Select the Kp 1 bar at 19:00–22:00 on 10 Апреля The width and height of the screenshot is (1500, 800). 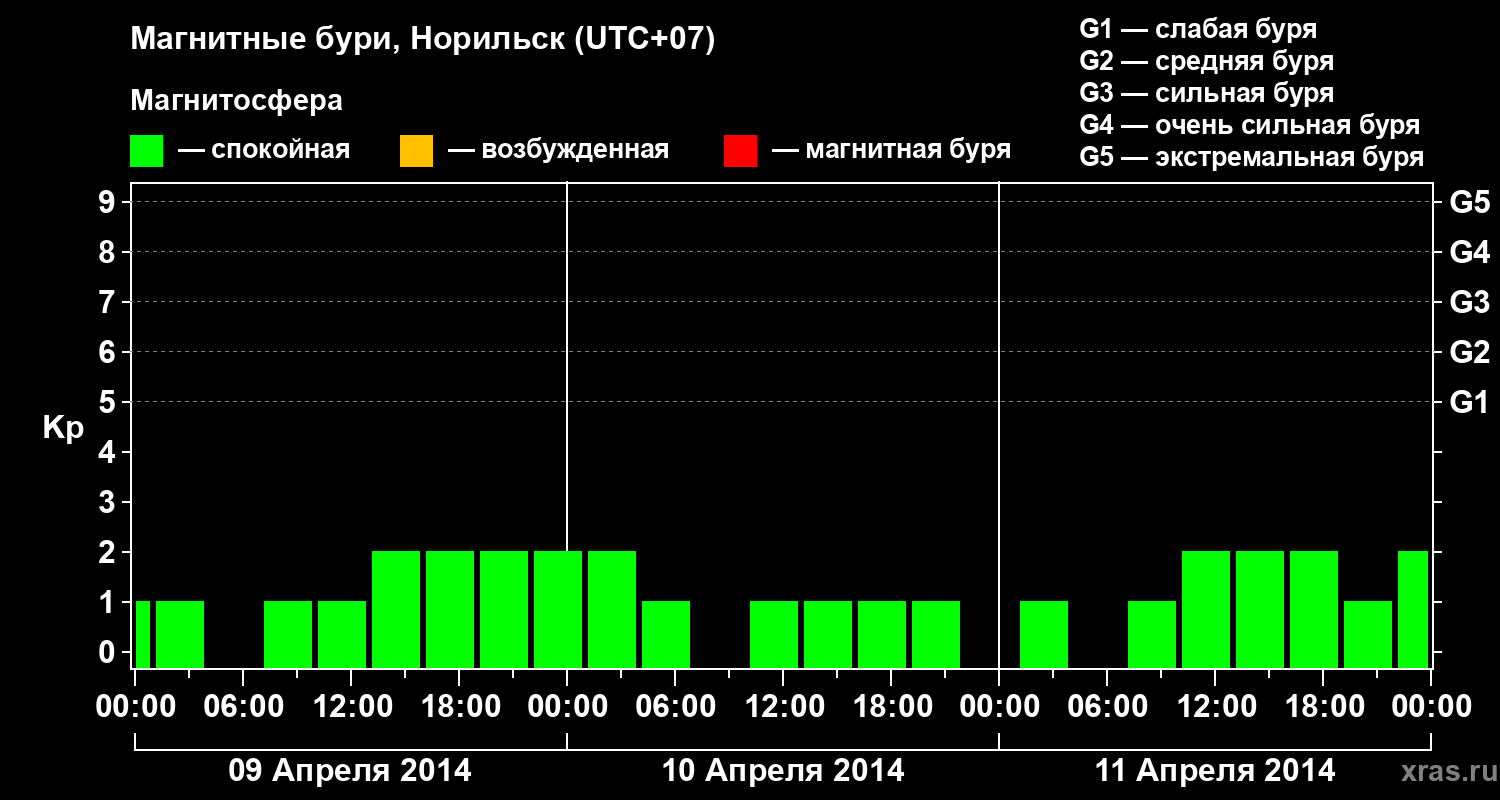coord(936,634)
